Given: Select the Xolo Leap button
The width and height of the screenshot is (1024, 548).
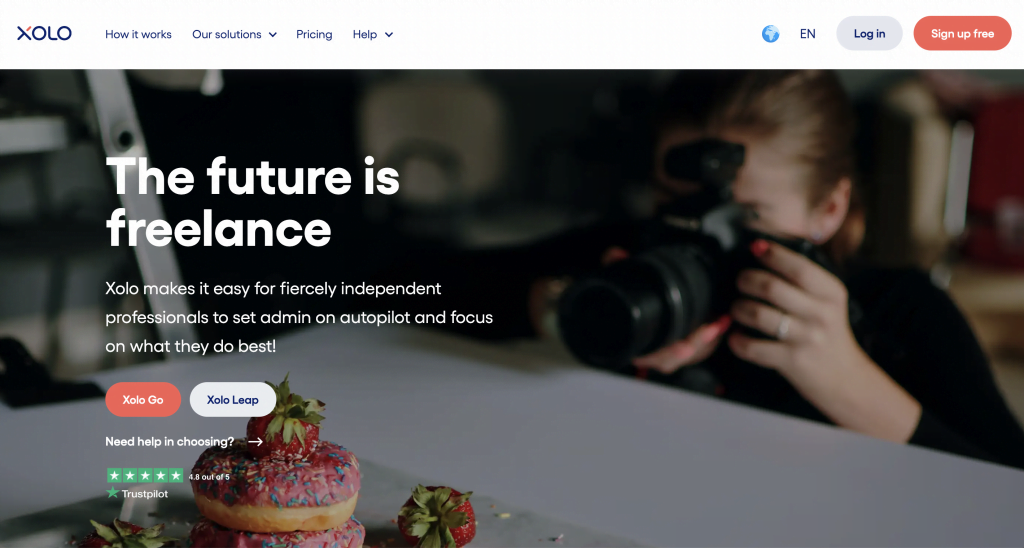Looking at the screenshot, I should coord(232,400).
